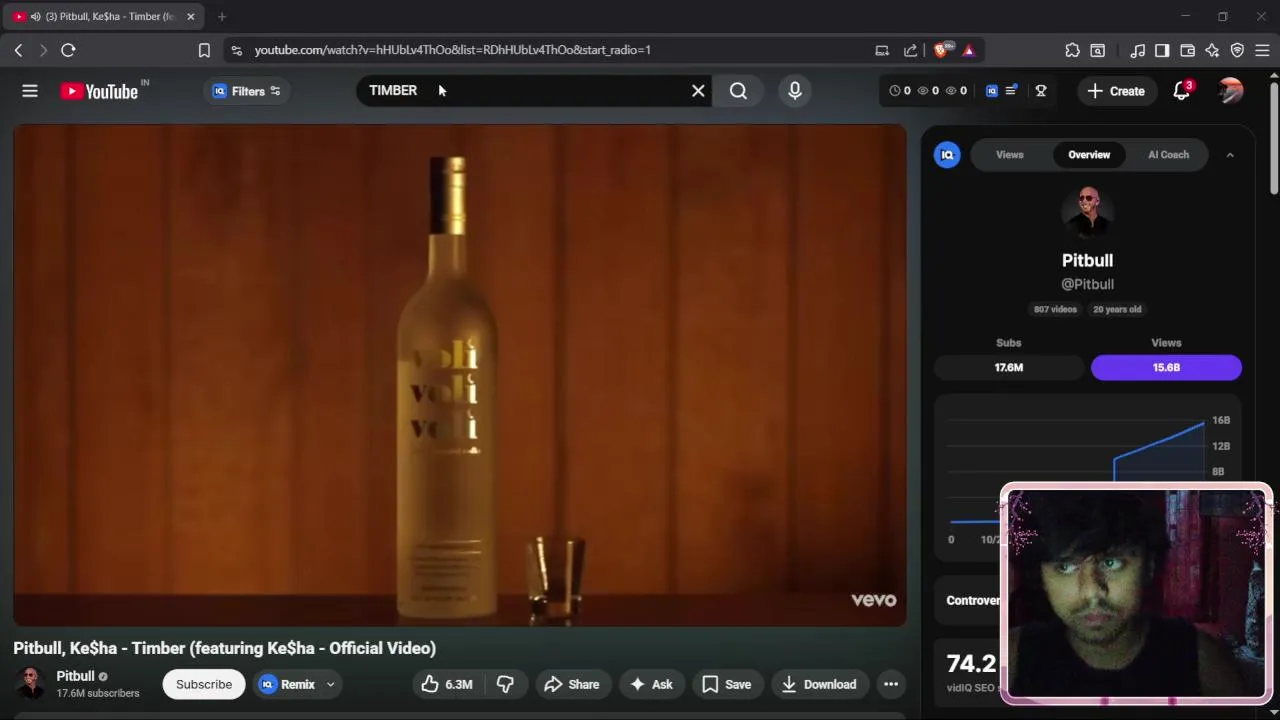Click Pitbull channel name in vidIQ panel
Screen dimensions: 1280x720
[x=1087, y=260]
